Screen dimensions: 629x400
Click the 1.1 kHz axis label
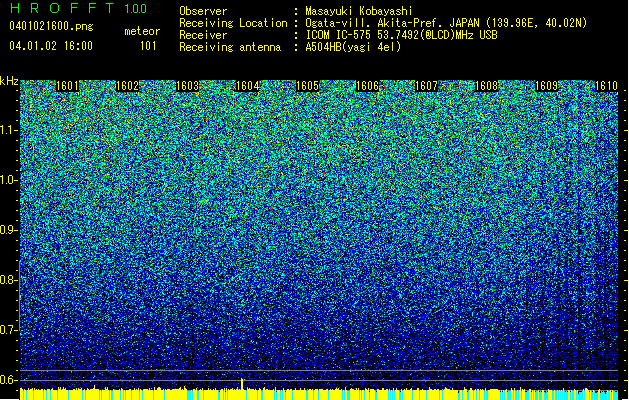click(9, 130)
